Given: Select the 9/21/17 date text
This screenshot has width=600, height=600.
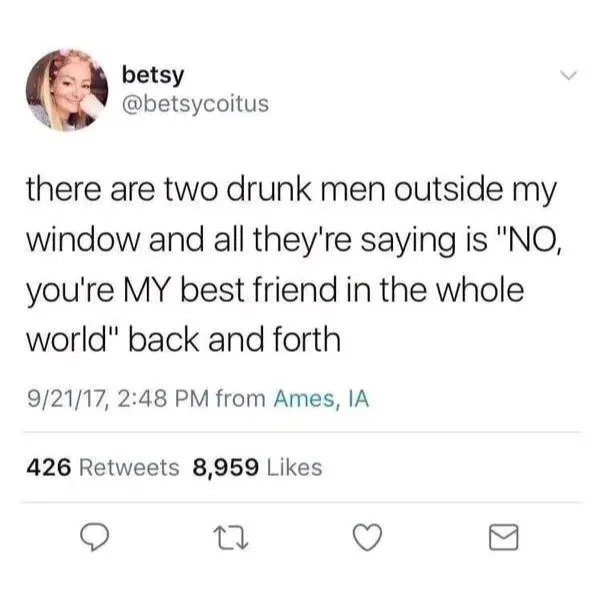Looking at the screenshot, I should coord(67,399).
